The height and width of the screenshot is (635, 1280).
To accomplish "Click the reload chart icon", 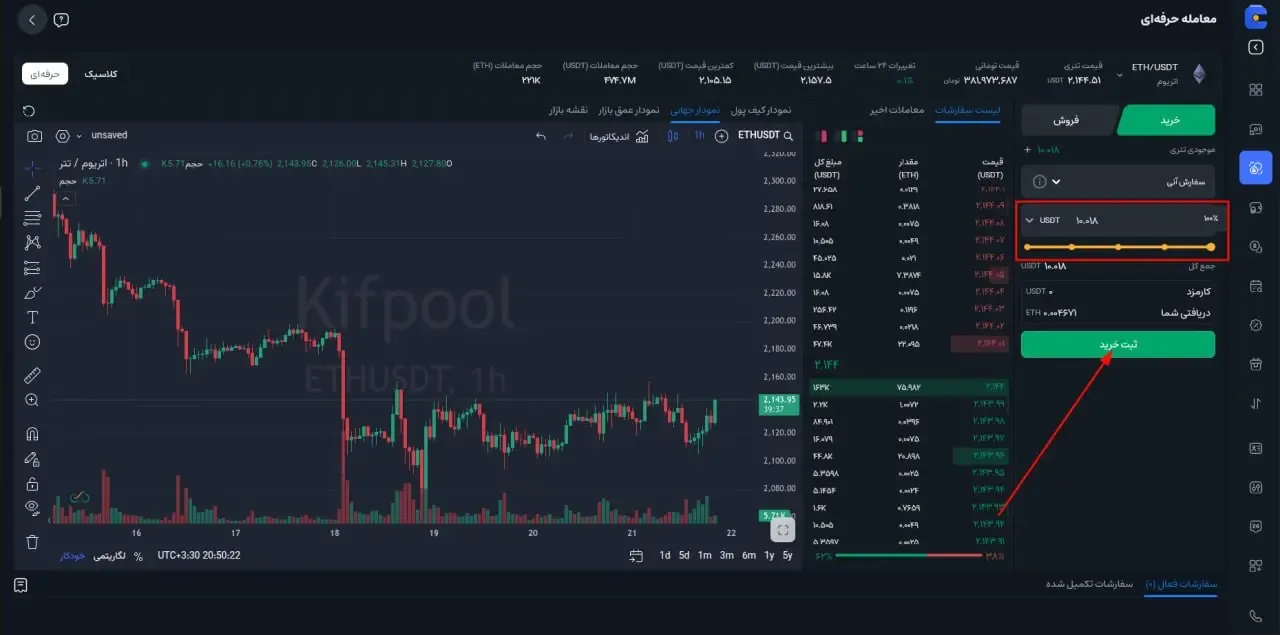I will click(x=29, y=110).
